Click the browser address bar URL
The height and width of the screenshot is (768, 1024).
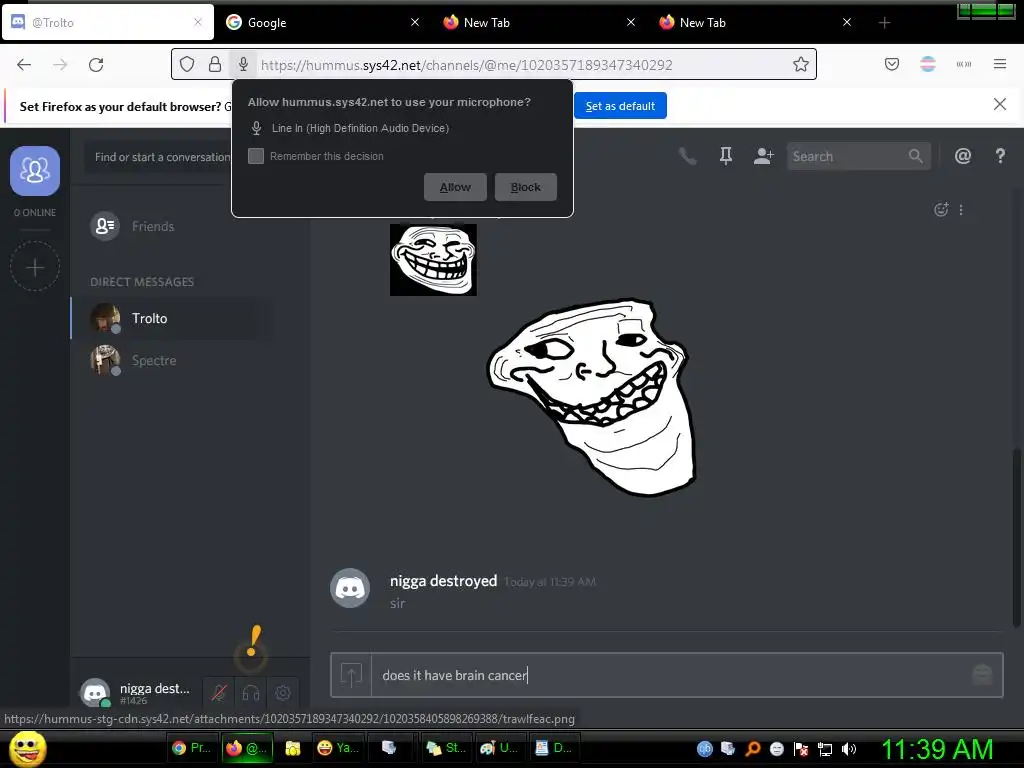pos(466,65)
